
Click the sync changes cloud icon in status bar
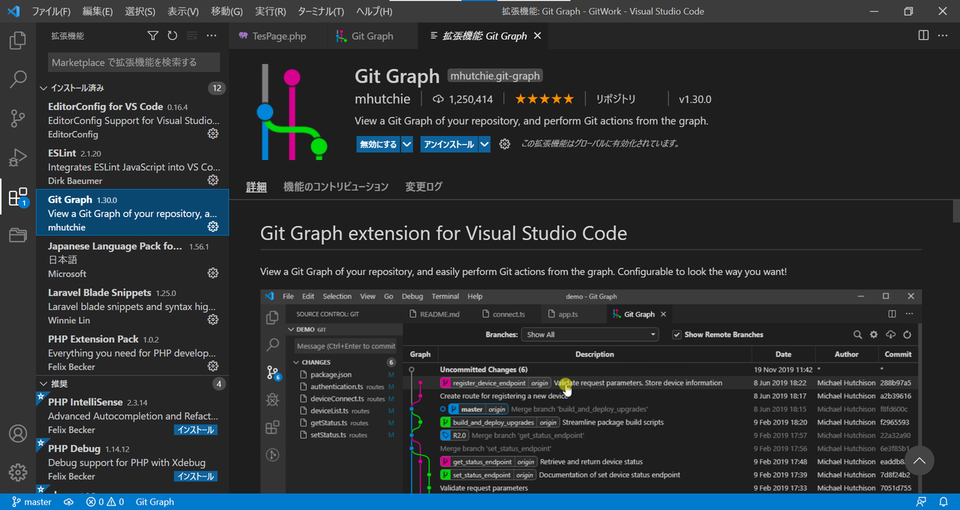(x=69, y=502)
